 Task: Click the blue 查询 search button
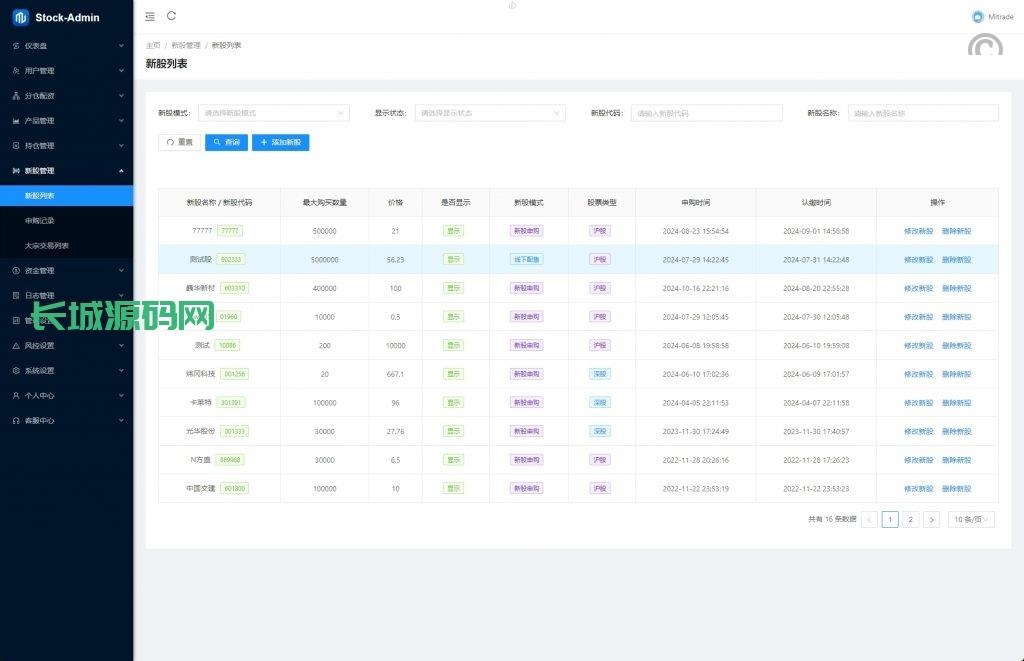point(226,143)
